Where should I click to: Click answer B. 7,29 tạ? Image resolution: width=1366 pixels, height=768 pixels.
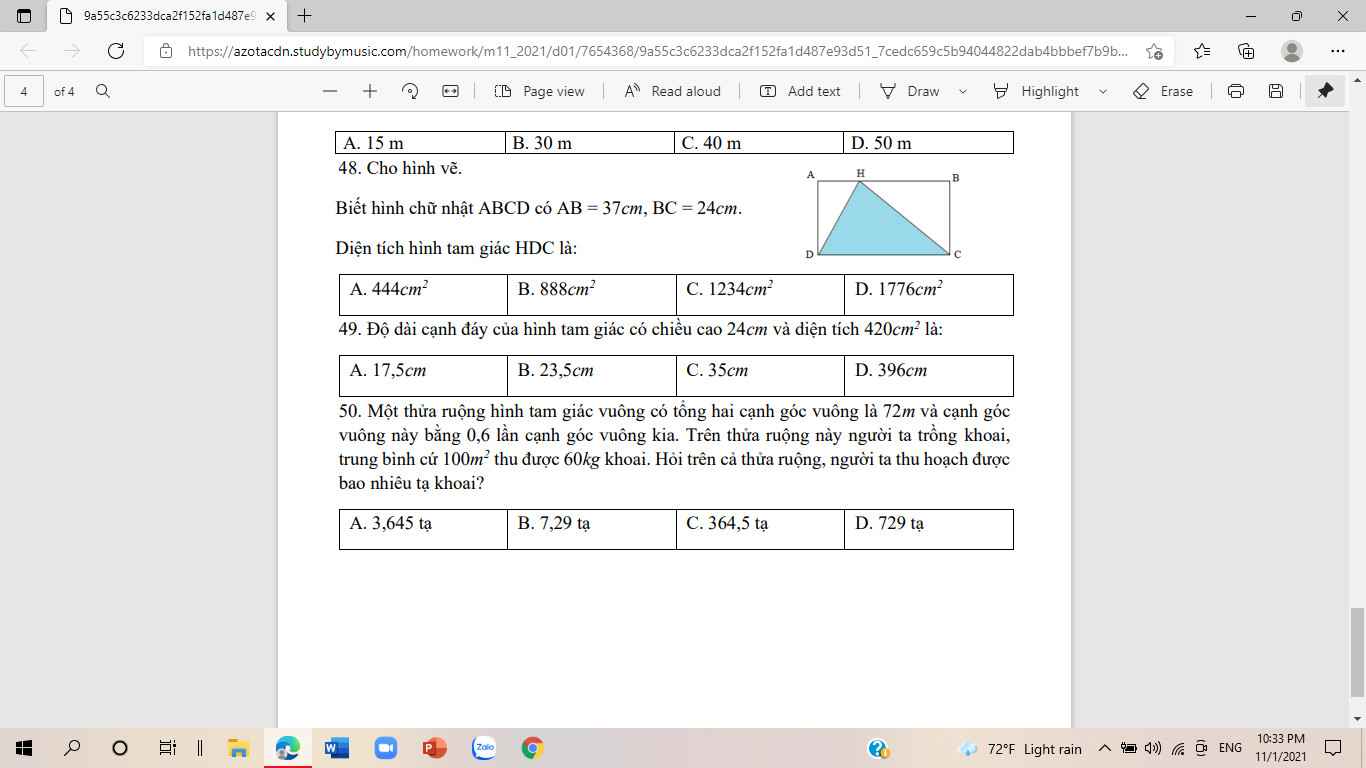[x=592, y=529]
